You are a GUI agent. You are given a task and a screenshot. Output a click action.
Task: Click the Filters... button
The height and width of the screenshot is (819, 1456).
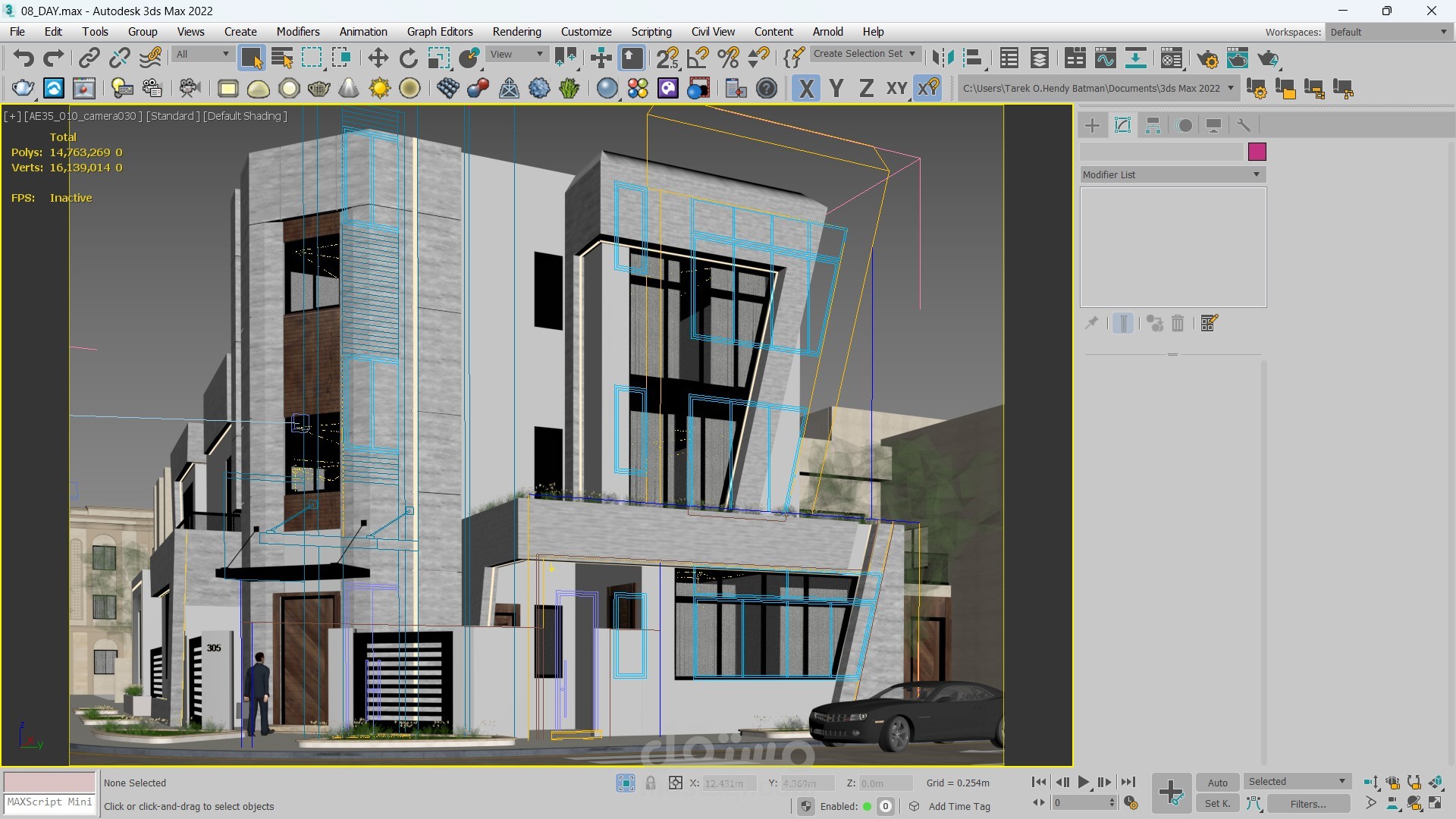coord(1308,804)
